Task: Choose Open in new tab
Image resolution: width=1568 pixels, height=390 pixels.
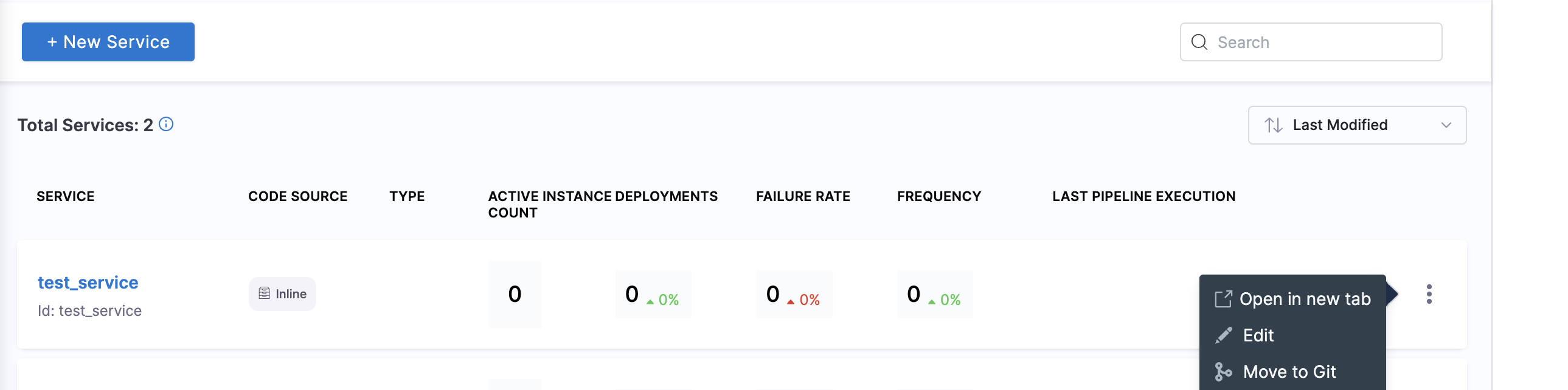Action: tap(1305, 299)
